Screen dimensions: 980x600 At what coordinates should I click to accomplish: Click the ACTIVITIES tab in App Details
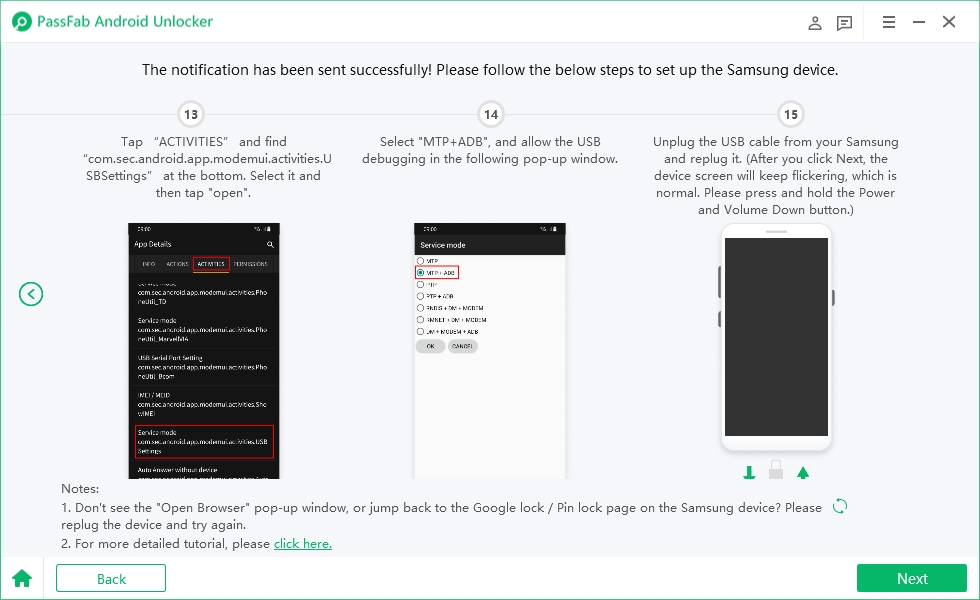click(x=211, y=264)
